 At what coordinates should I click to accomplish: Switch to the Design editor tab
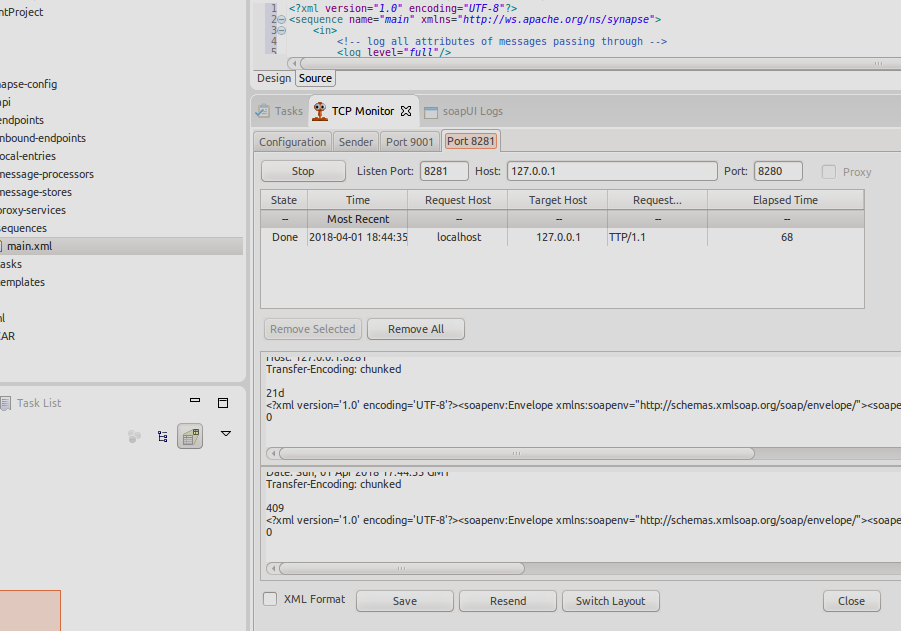[x=273, y=78]
